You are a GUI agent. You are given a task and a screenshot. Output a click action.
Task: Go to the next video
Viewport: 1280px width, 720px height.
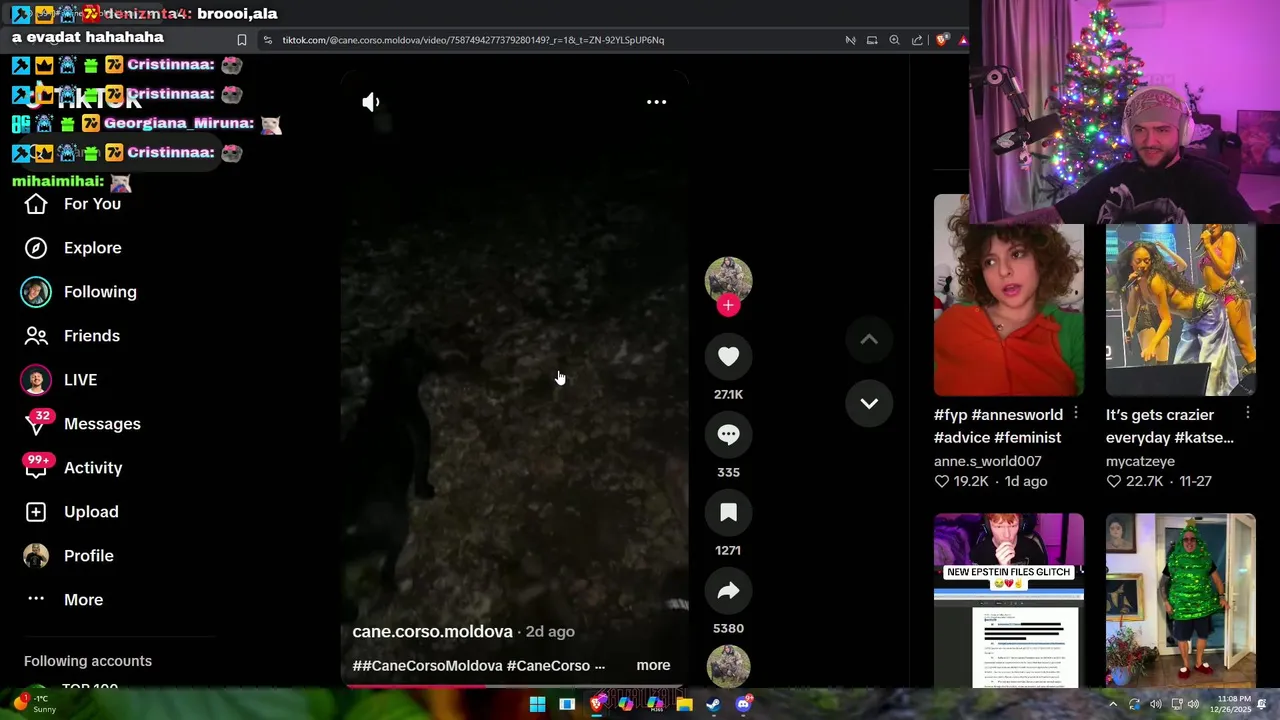click(x=869, y=404)
